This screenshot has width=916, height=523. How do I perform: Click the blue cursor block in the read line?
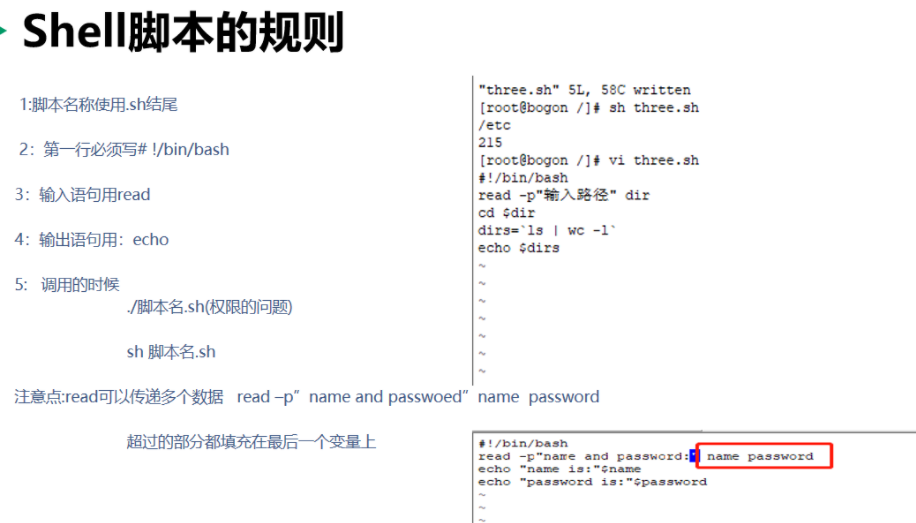click(693, 456)
